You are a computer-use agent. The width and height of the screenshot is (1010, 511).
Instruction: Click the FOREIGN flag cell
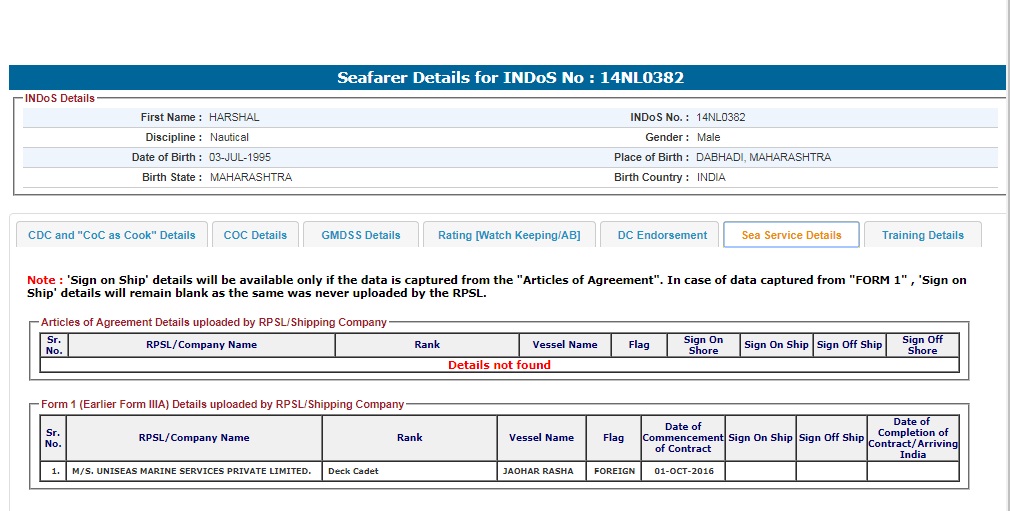point(614,471)
